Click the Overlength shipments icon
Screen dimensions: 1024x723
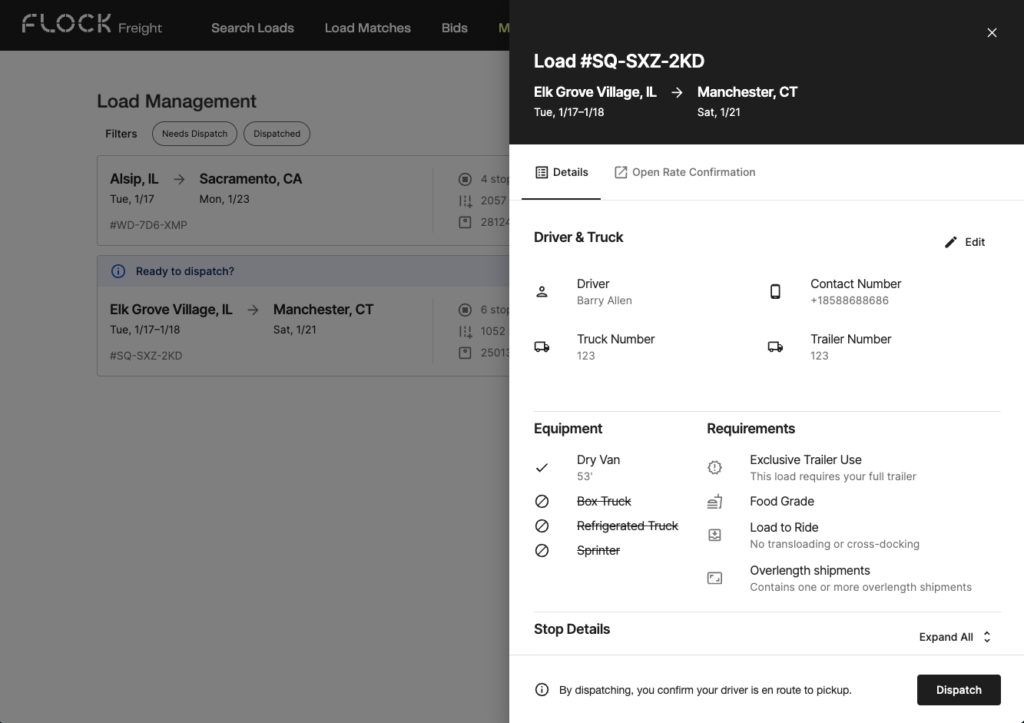point(715,578)
